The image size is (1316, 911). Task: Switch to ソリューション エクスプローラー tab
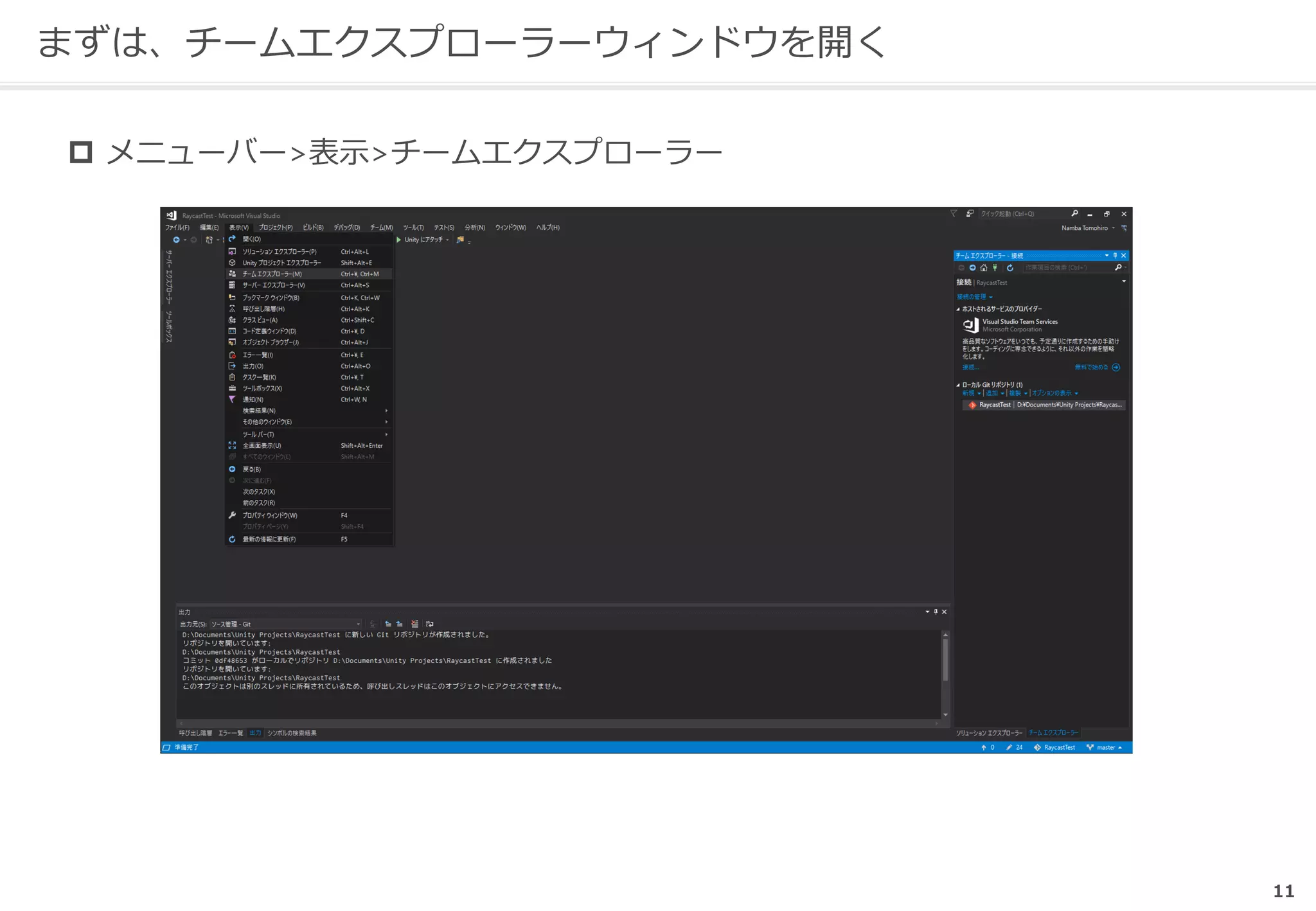point(989,733)
